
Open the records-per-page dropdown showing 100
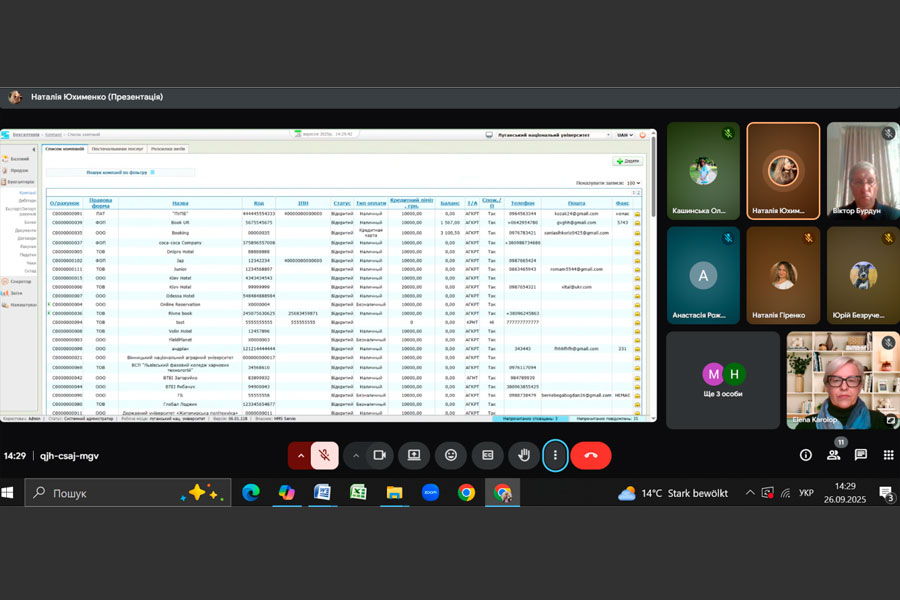[x=633, y=183]
